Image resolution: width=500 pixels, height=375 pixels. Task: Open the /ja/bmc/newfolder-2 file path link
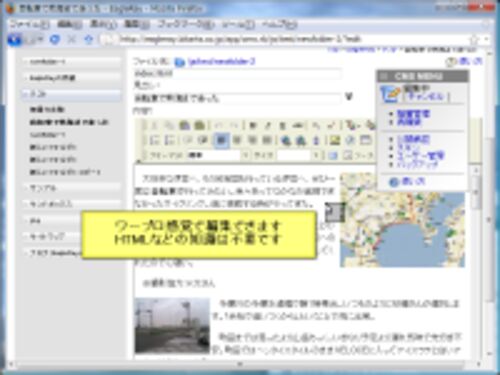[221, 62]
